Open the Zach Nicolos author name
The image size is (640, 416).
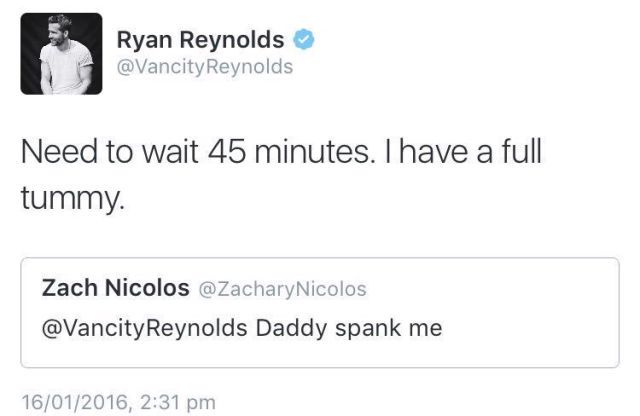116,288
